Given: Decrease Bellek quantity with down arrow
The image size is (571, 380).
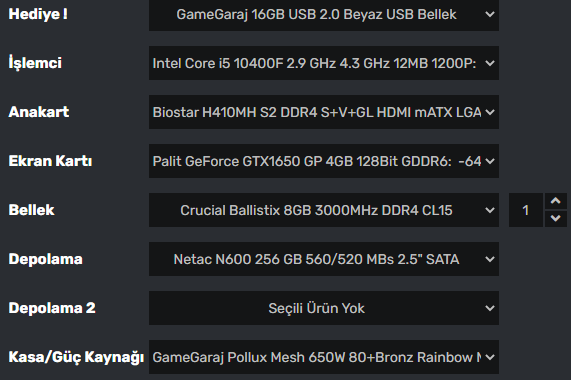Looking at the screenshot, I should 556,219.
